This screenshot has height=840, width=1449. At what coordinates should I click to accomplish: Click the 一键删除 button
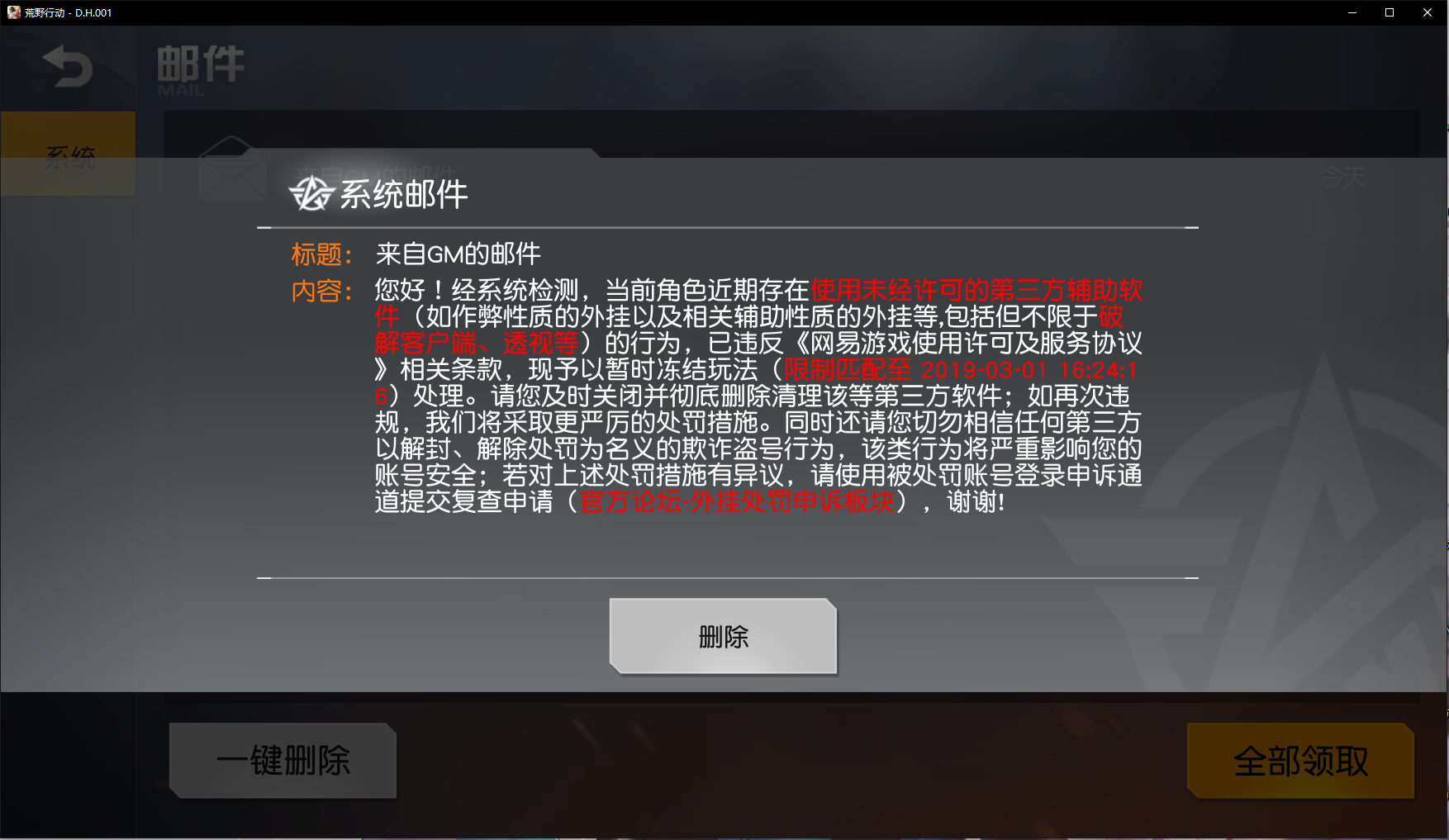click(283, 761)
